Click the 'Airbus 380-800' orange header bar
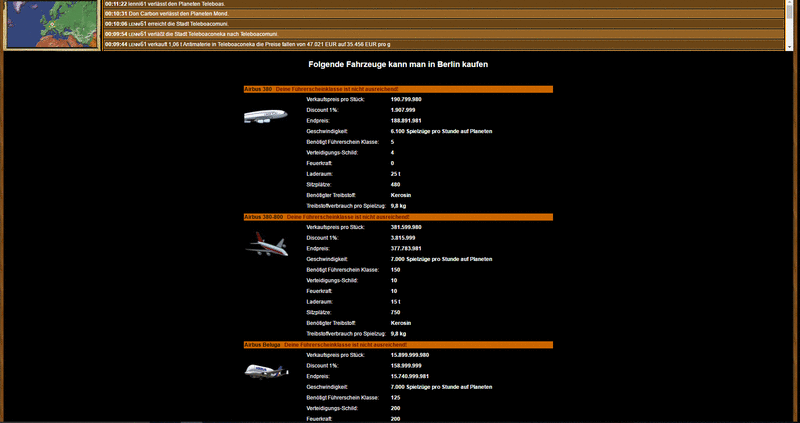This screenshot has width=800, height=423. pos(398,217)
